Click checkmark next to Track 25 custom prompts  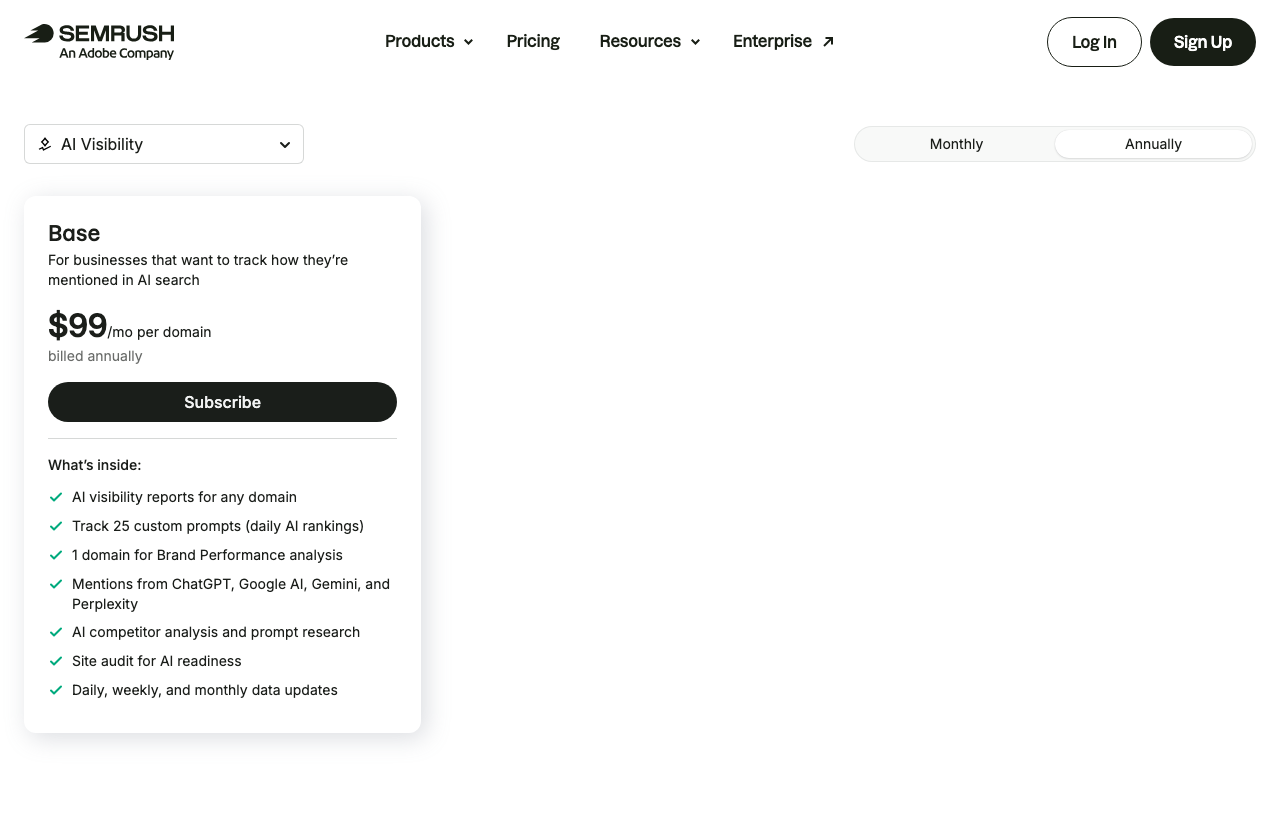click(56, 526)
